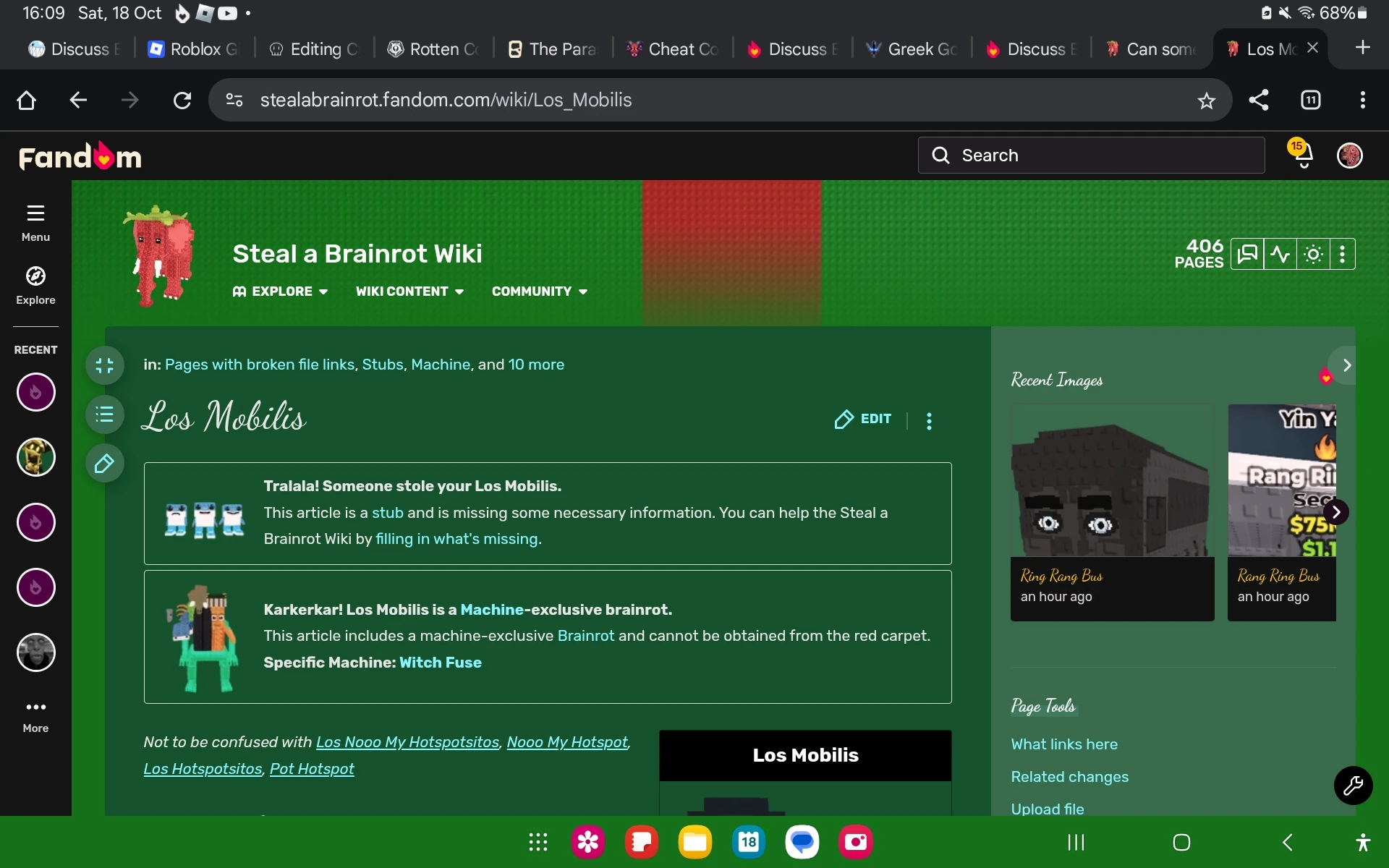This screenshot has height=868, width=1389.
Task: Expand the EXPLORE dropdown menu
Action: [281, 292]
